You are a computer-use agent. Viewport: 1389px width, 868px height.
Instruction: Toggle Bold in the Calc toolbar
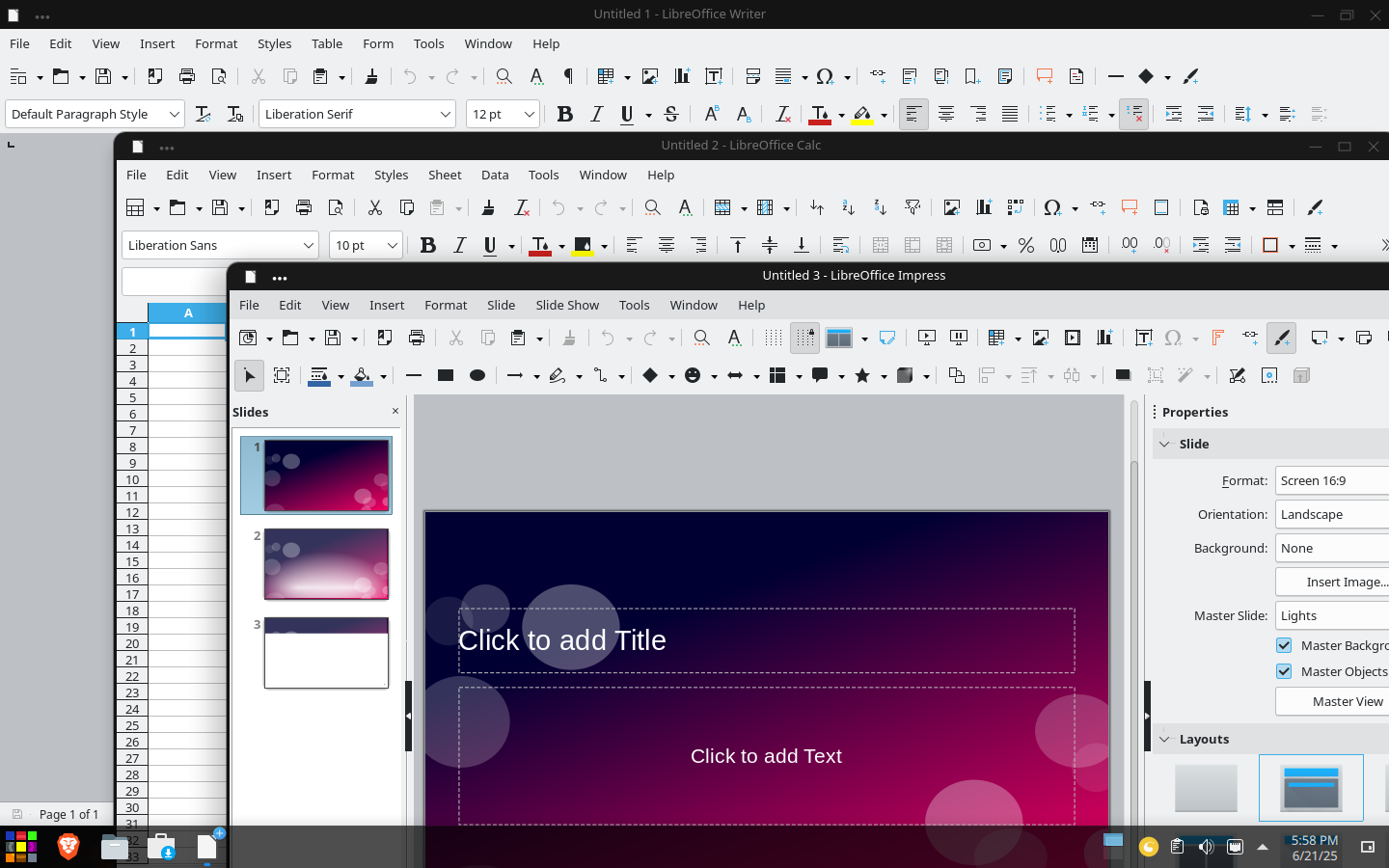pos(428,245)
